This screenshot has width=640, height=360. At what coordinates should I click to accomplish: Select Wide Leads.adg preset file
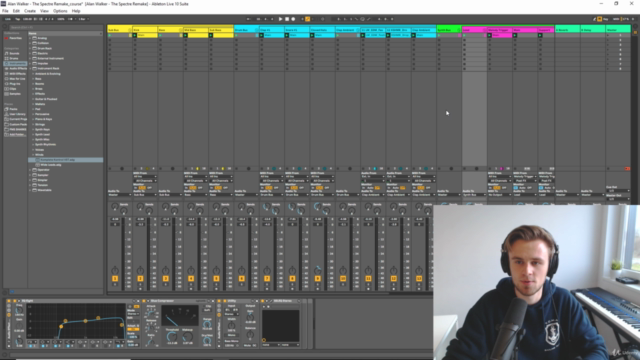click(x=51, y=165)
